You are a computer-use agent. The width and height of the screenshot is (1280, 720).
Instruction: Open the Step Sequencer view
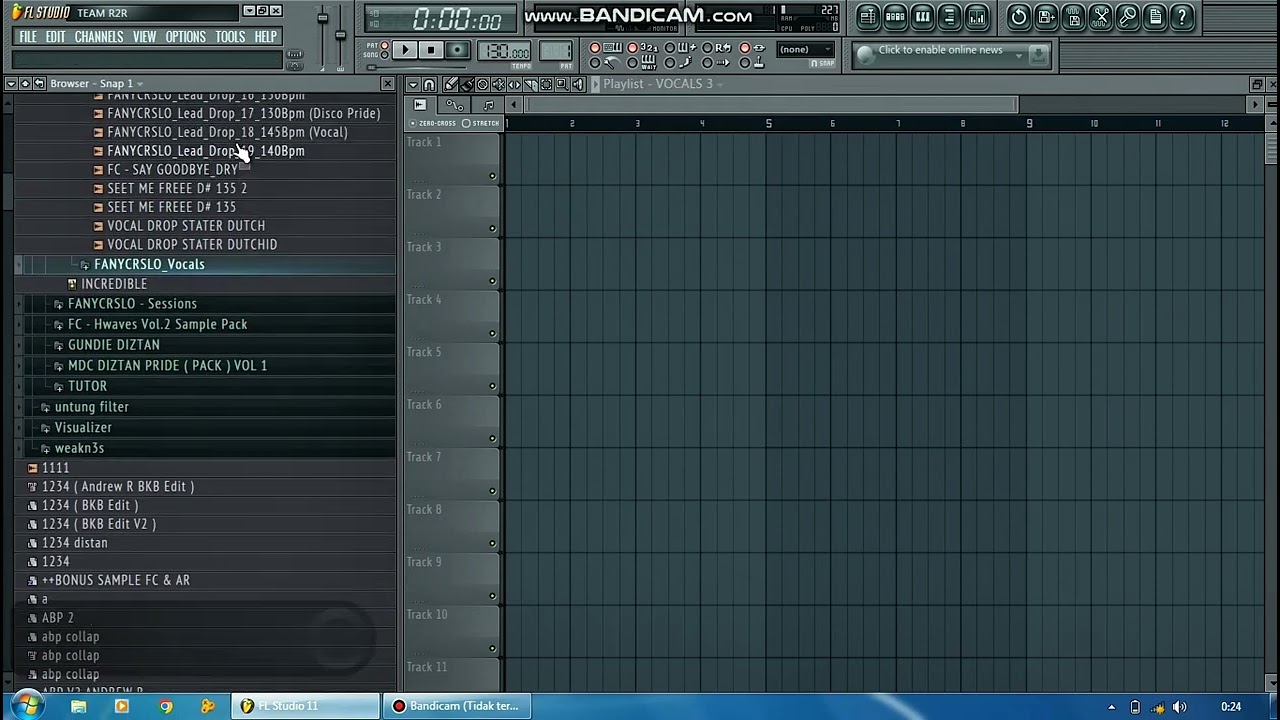pos(895,17)
